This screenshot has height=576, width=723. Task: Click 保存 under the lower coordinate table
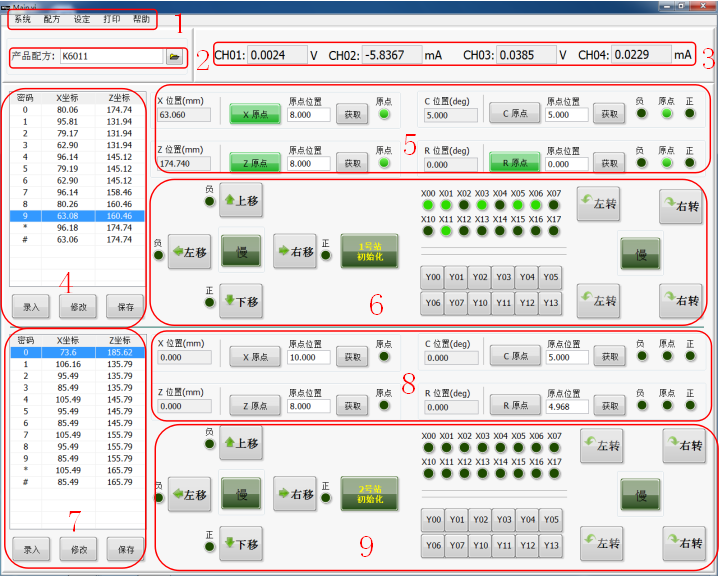point(126,549)
